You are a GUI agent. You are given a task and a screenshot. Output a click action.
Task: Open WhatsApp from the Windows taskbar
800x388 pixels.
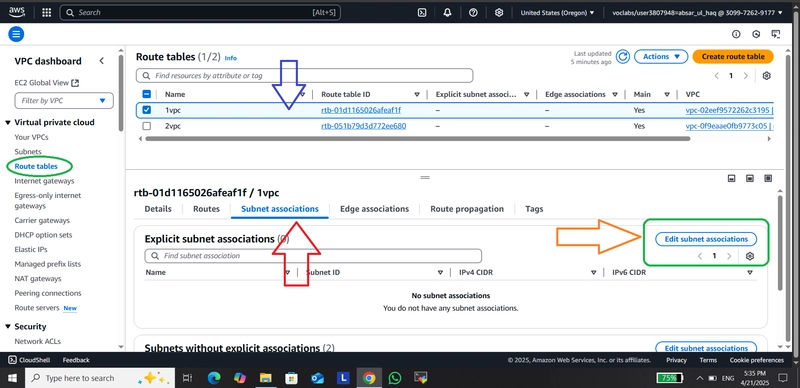pyautogui.click(x=394, y=378)
